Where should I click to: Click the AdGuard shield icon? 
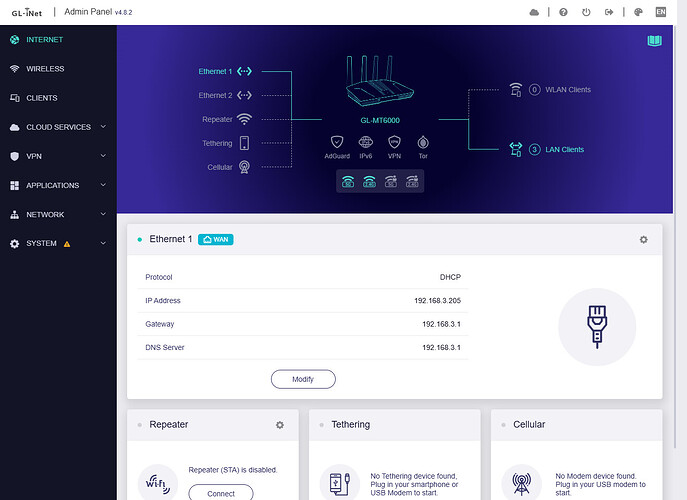pyautogui.click(x=337, y=142)
